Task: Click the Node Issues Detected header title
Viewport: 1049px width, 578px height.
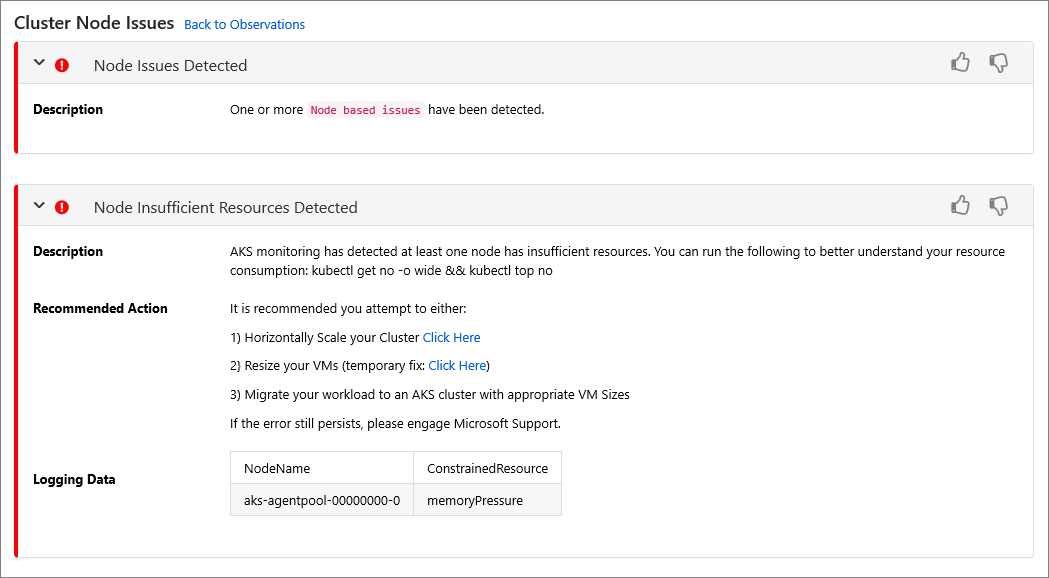Action: [x=171, y=66]
